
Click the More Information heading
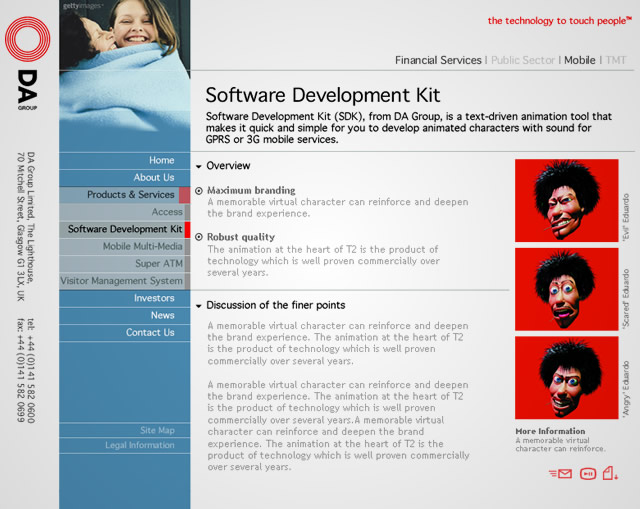pos(550,431)
